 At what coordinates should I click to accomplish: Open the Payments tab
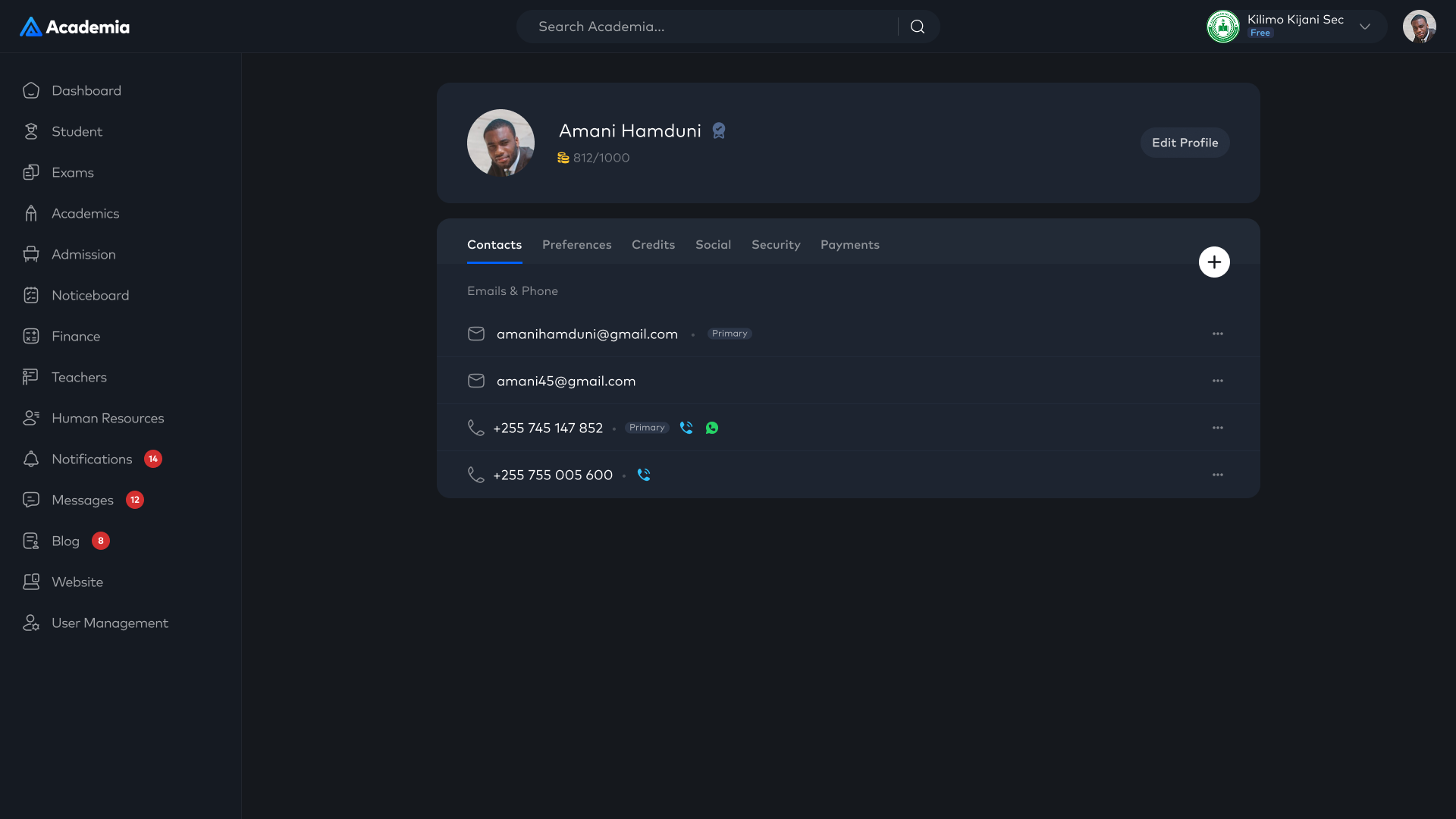tap(849, 245)
